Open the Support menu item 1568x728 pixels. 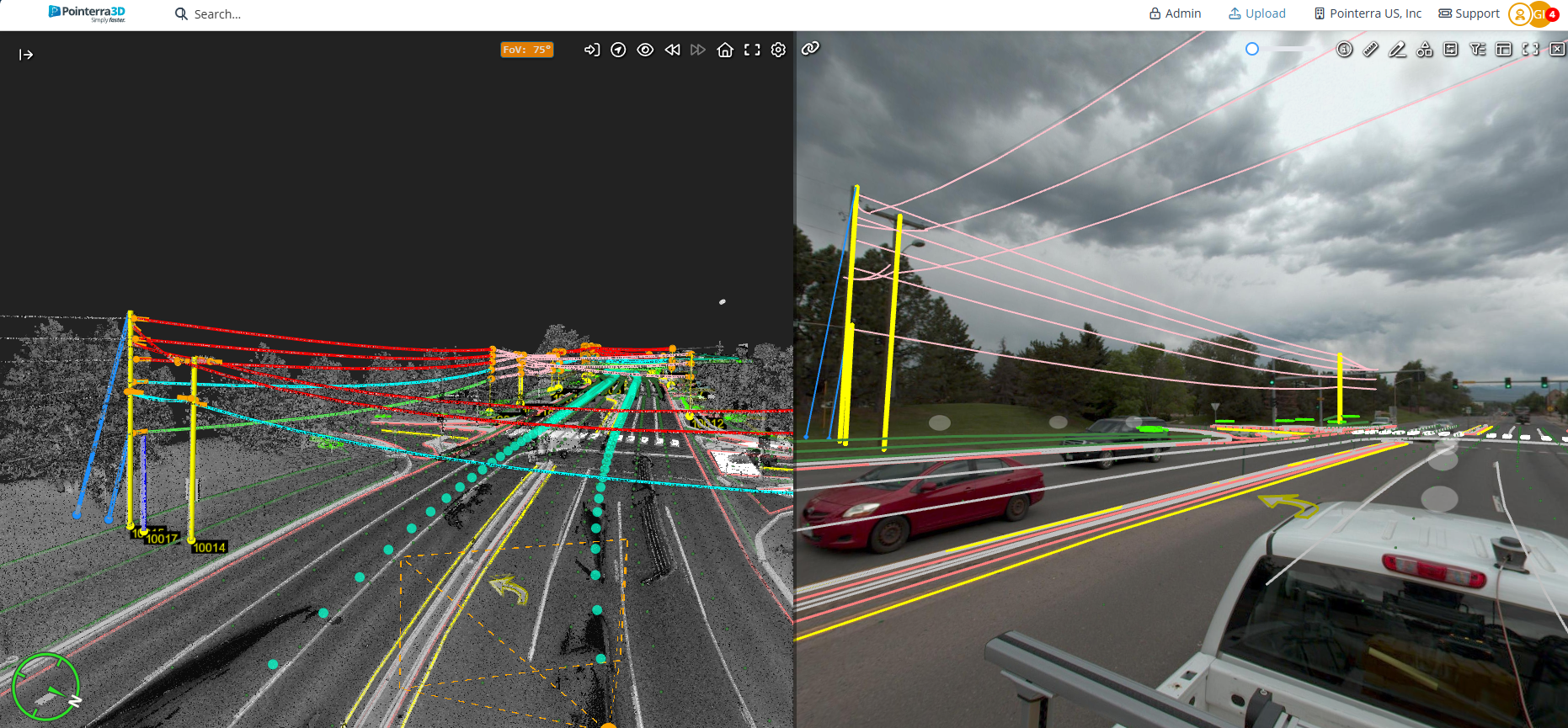pos(1469,13)
